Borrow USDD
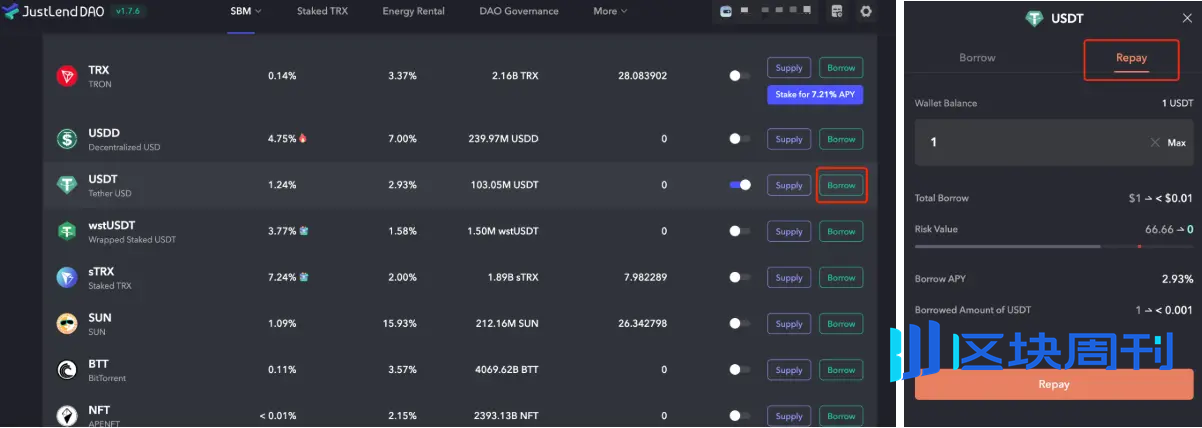The width and height of the screenshot is (1202, 428). pyautogui.click(x=841, y=139)
